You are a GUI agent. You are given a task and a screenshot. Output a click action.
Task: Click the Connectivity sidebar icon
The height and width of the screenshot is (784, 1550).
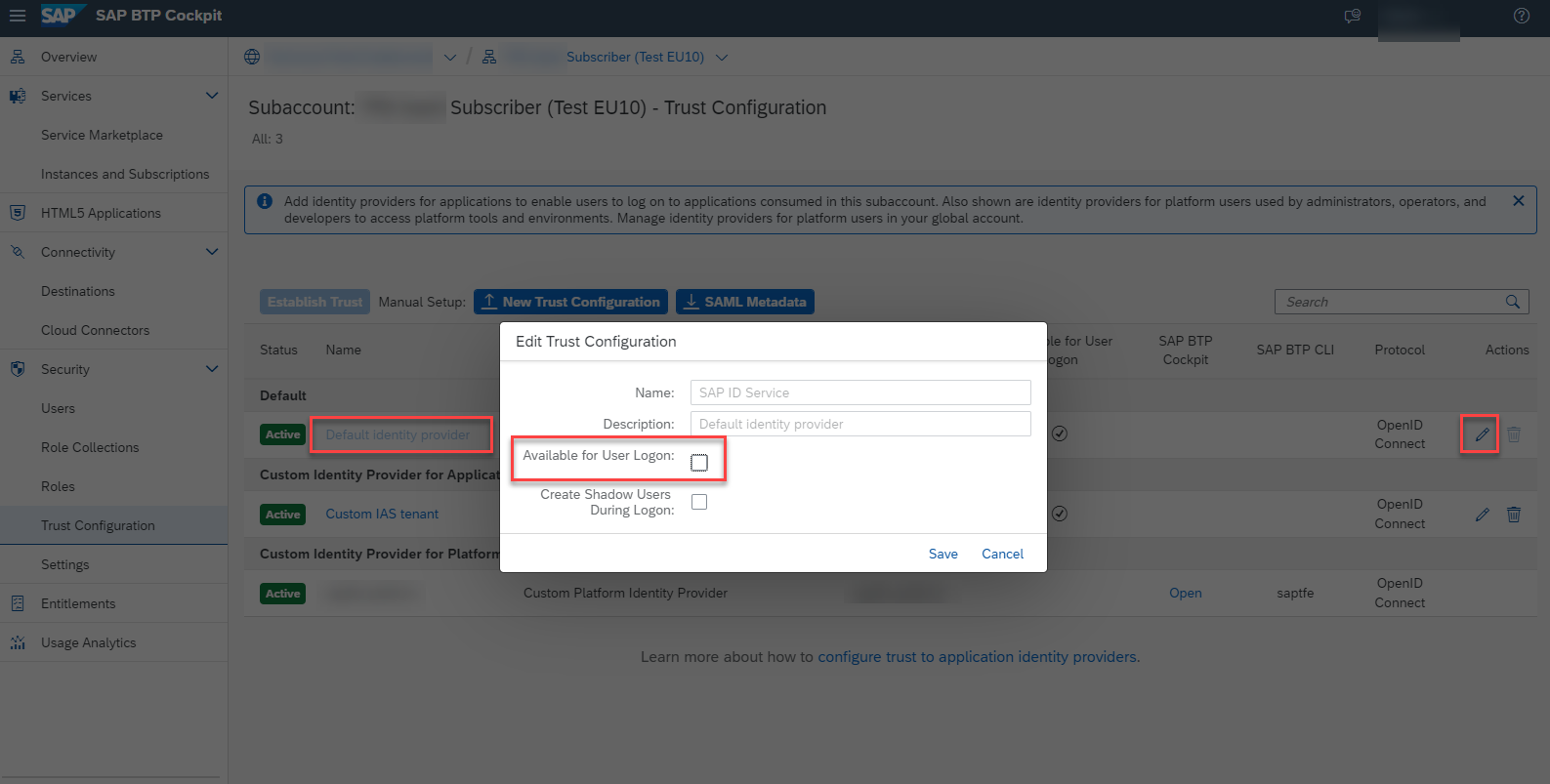[18, 252]
